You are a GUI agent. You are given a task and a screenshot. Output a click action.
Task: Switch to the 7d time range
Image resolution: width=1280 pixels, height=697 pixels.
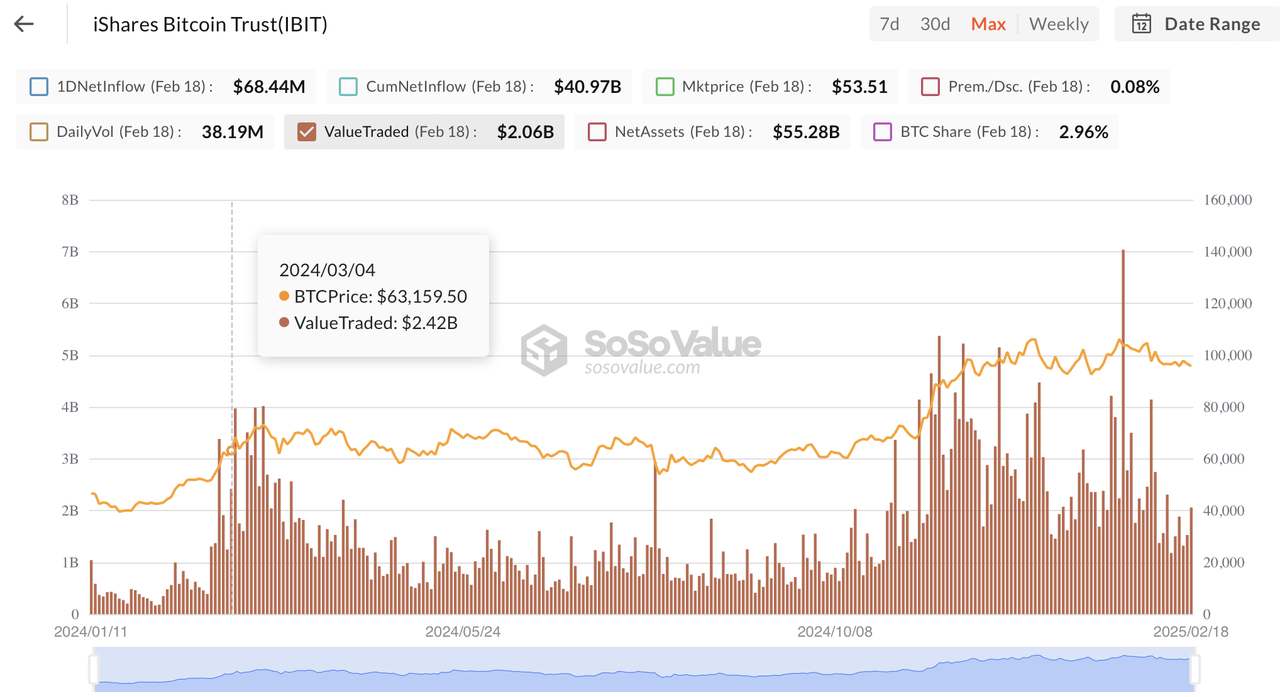pyautogui.click(x=889, y=24)
